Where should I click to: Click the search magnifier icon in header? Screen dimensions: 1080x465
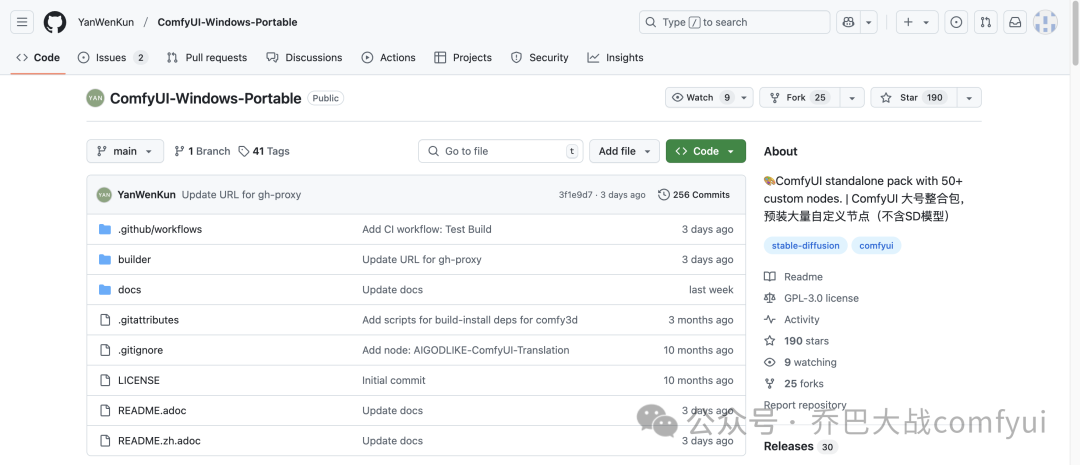click(x=651, y=22)
